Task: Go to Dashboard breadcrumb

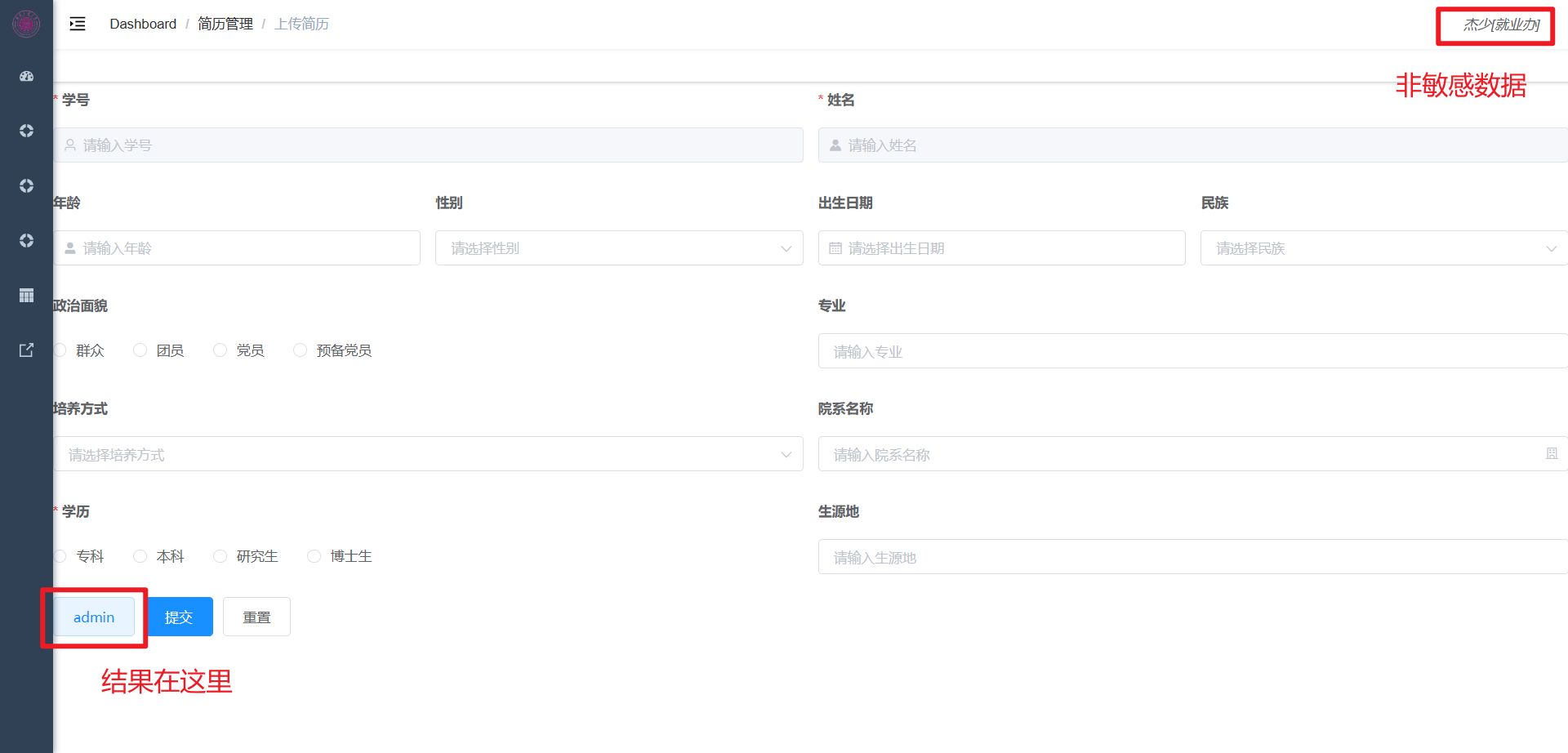Action: (143, 24)
